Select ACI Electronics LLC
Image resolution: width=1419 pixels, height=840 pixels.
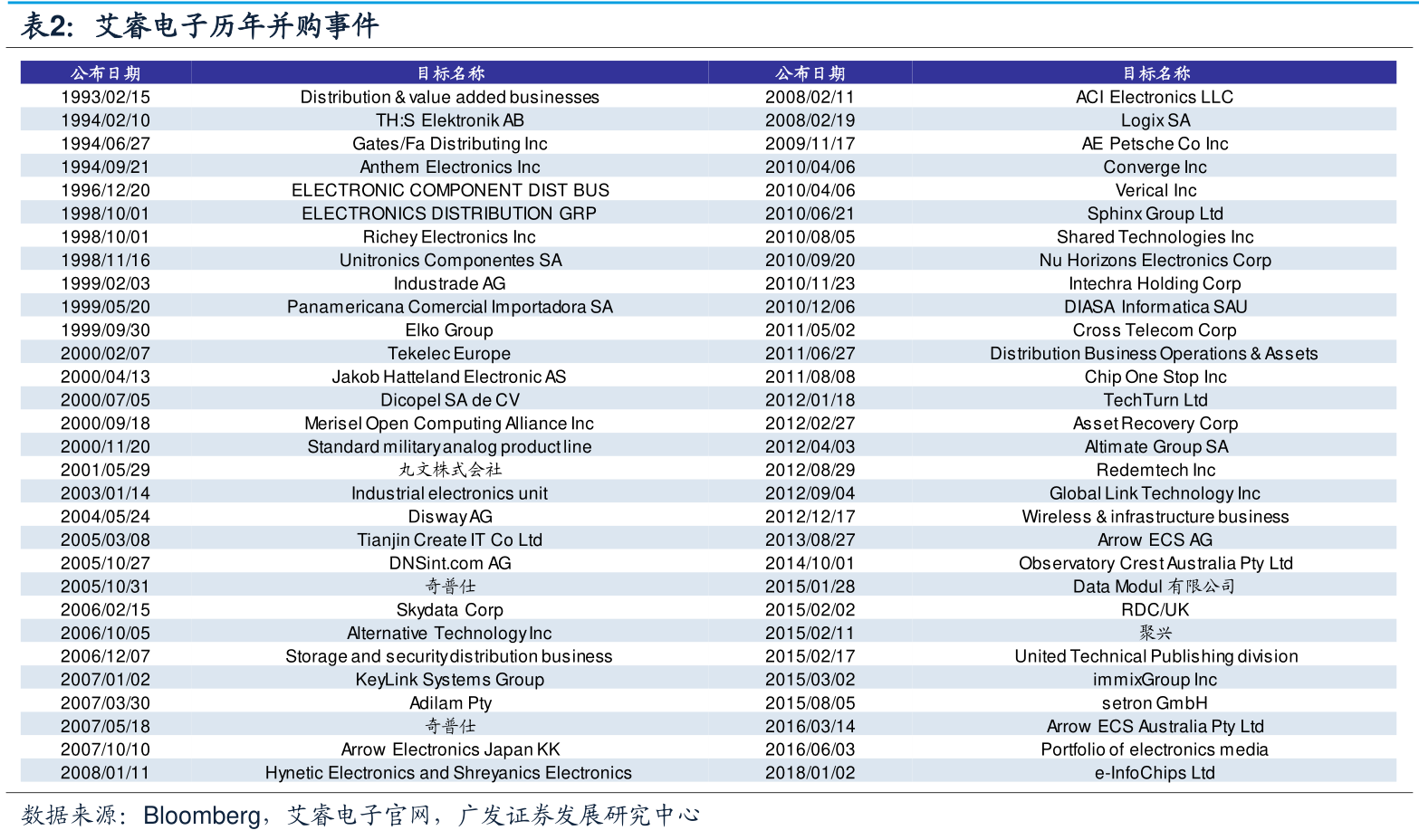(1155, 97)
